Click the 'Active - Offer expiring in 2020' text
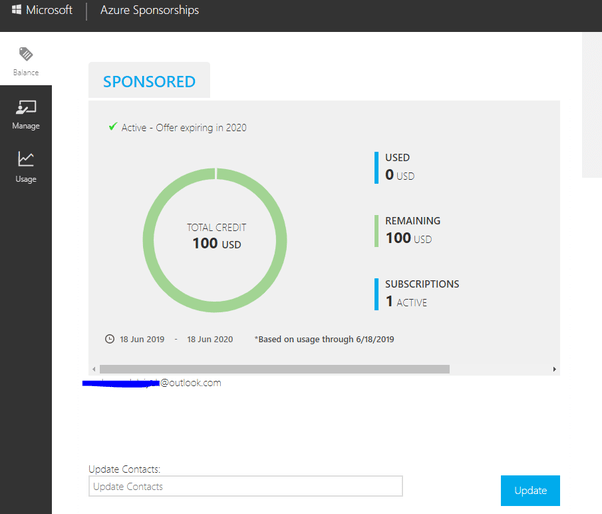Screen dimensions: 602x514 pos(184,127)
